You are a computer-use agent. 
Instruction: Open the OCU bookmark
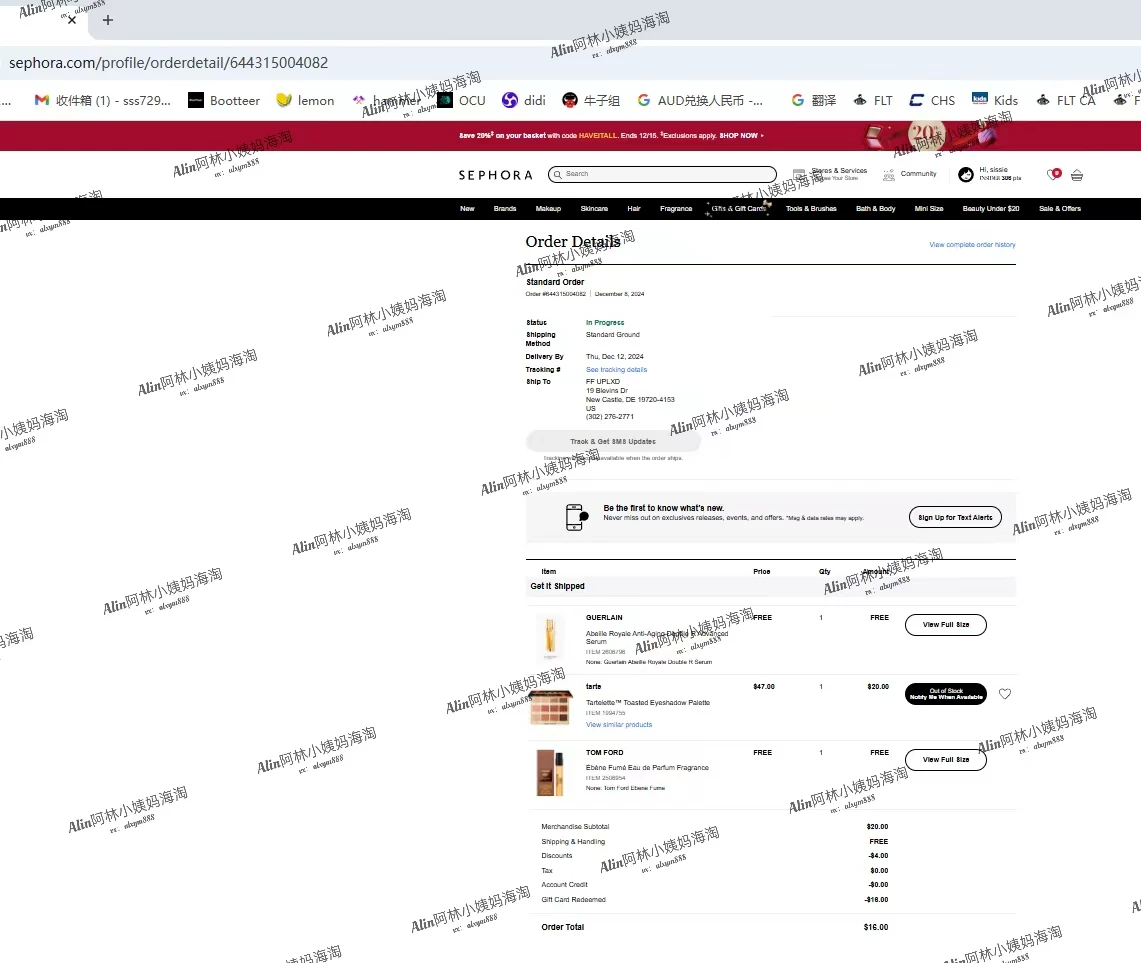point(461,100)
